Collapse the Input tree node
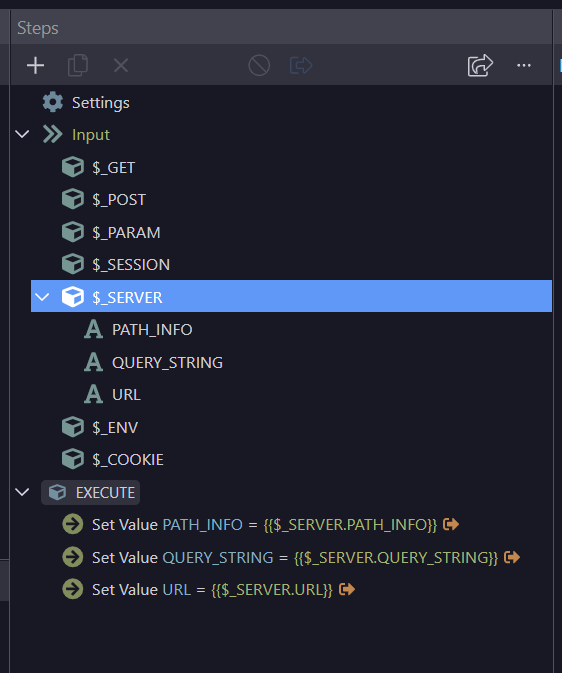This screenshot has width=562, height=673. pyautogui.click(x=22, y=134)
